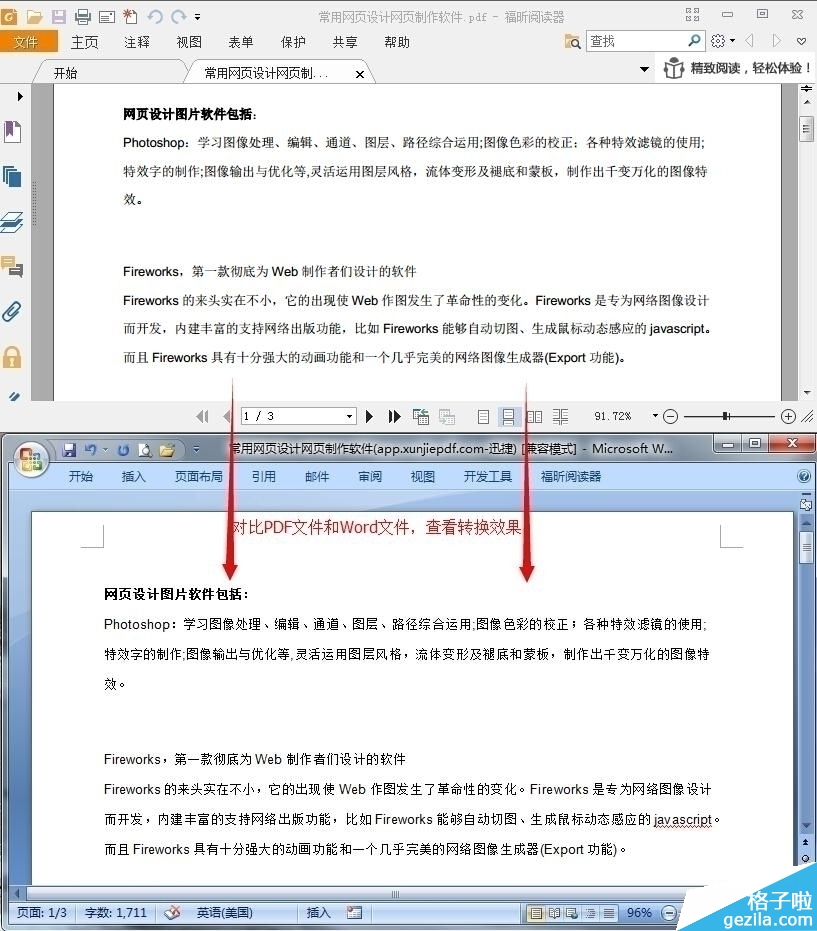Open comments panel in Foxit sidebar

pyautogui.click(x=12, y=267)
